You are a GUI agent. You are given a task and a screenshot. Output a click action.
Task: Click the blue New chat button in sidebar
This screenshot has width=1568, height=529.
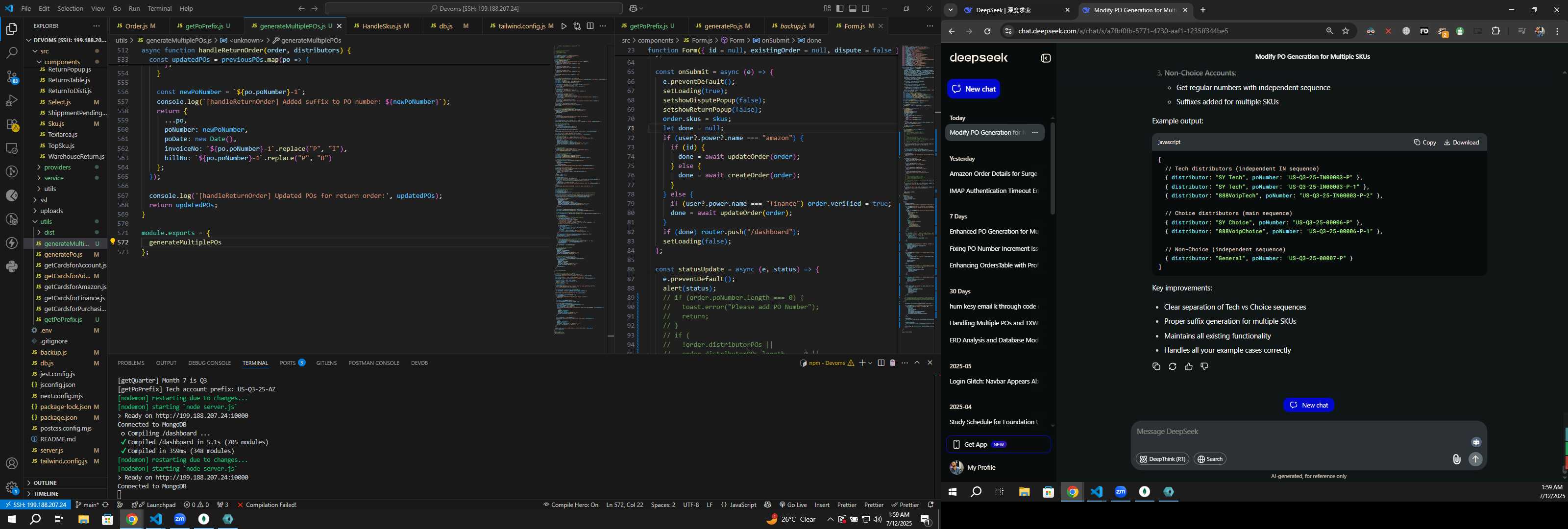click(973, 89)
